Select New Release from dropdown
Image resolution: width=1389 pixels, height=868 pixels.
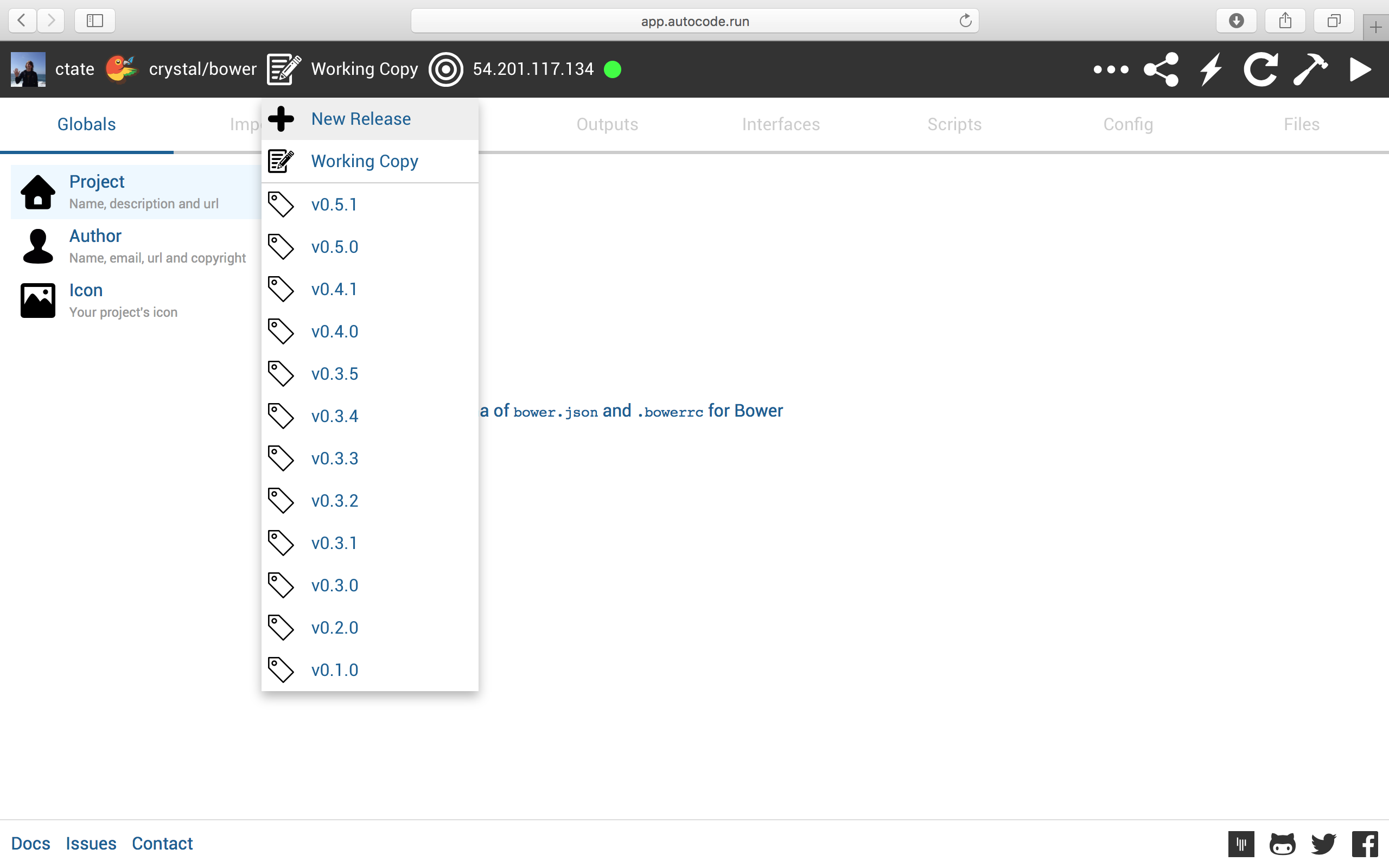tap(360, 119)
